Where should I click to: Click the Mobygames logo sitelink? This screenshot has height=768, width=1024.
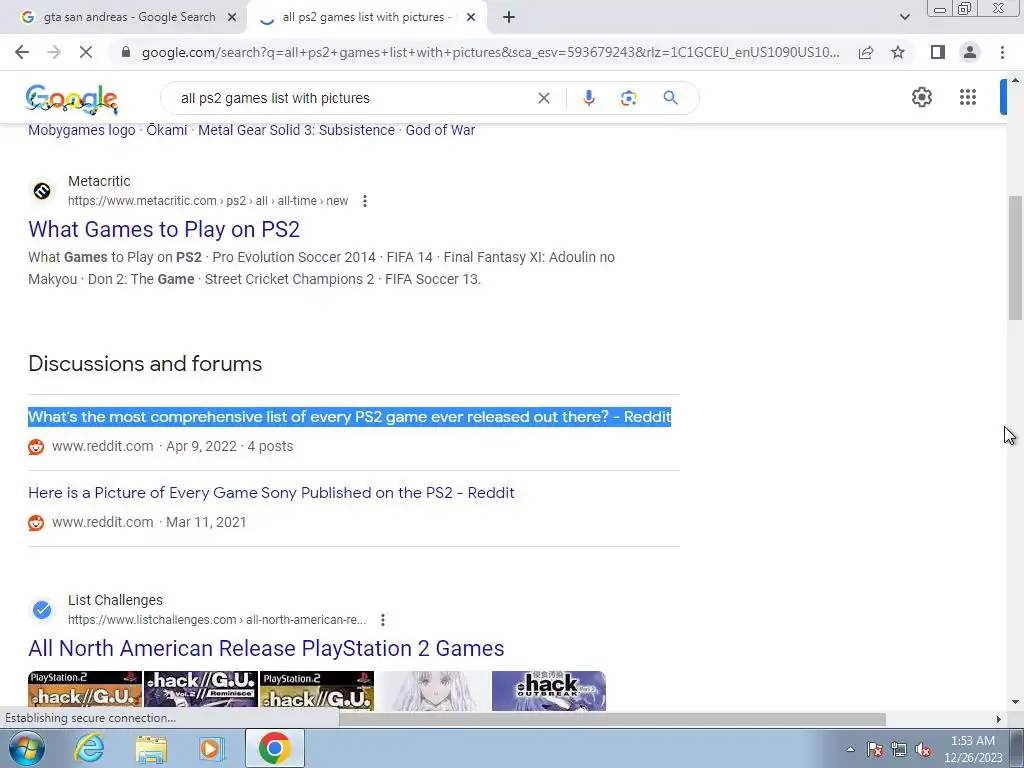82,130
